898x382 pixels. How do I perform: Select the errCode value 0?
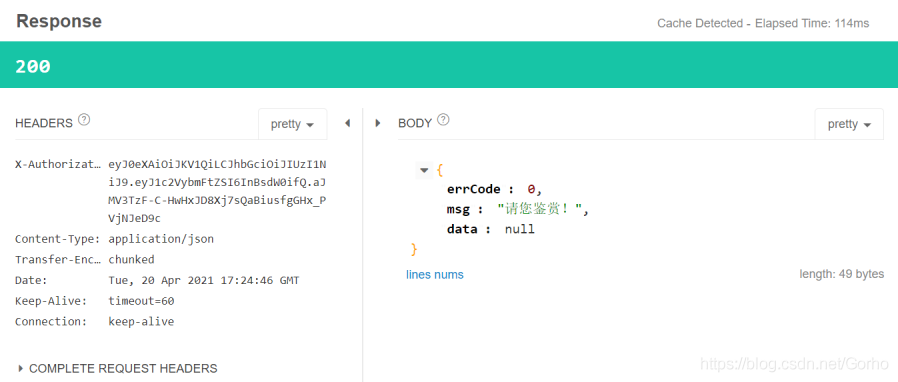[x=531, y=189]
